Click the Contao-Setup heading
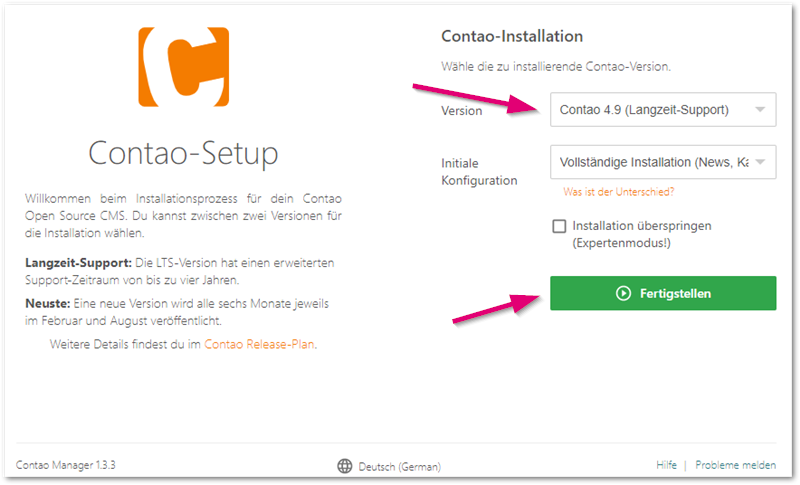800x485 pixels. 183,155
